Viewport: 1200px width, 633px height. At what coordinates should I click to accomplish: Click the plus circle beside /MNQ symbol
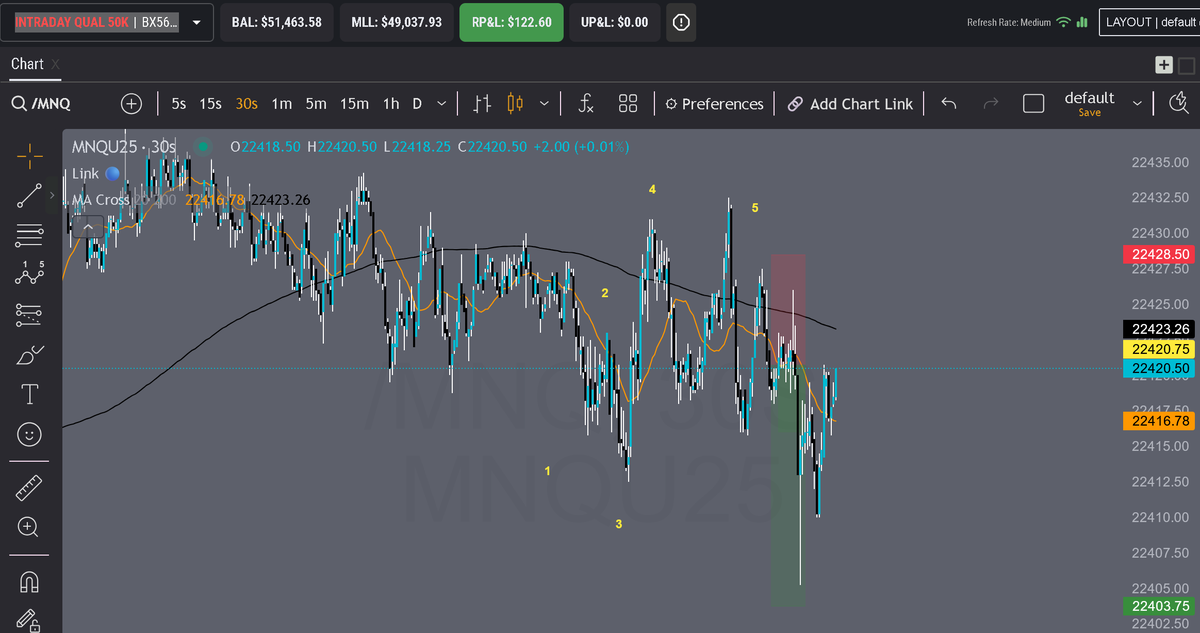pyautogui.click(x=132, y=103)
